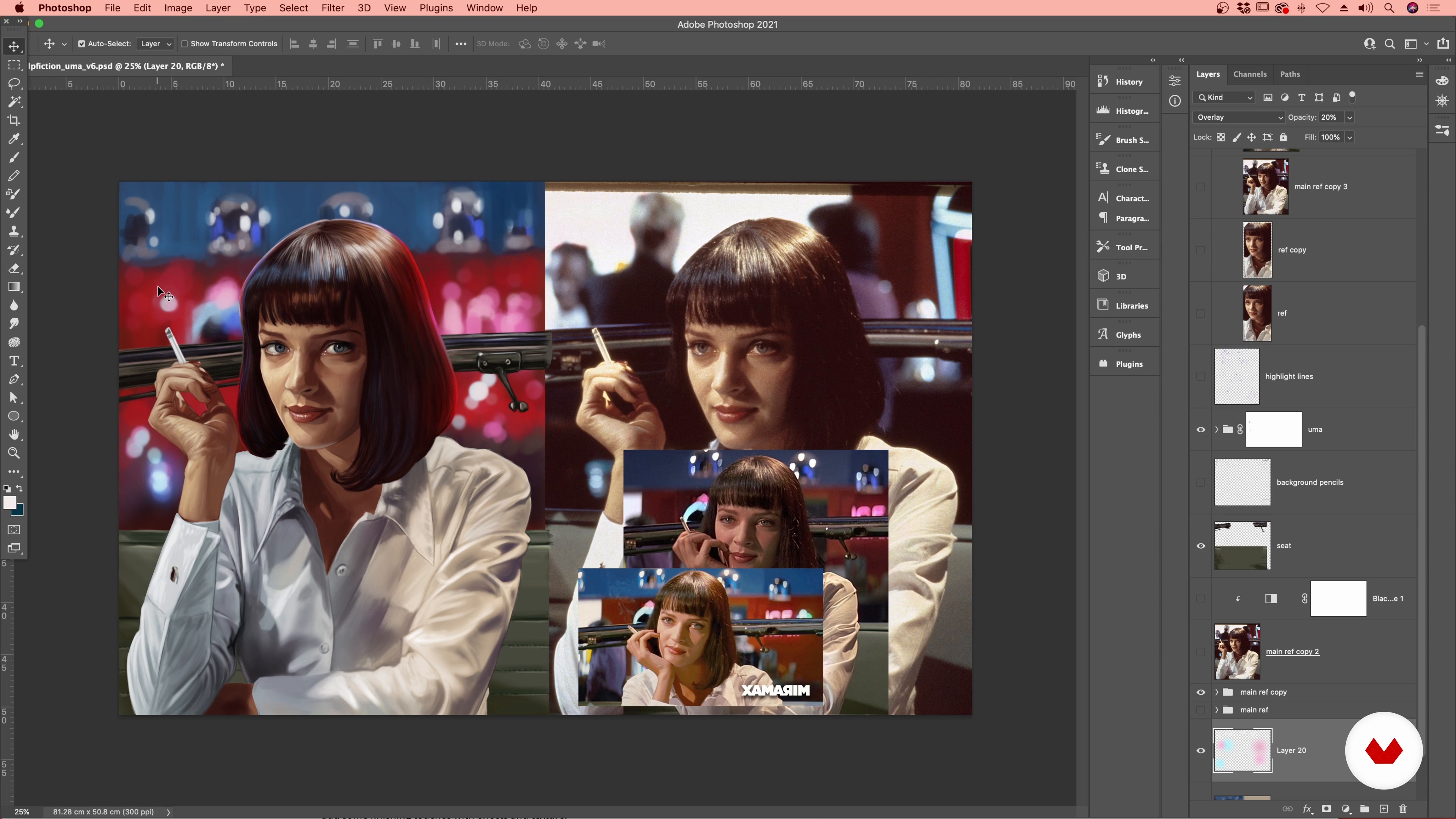Screen dimensions: 1456x819
Task: Add a layer style (fx)
Action: [1307, 809]
